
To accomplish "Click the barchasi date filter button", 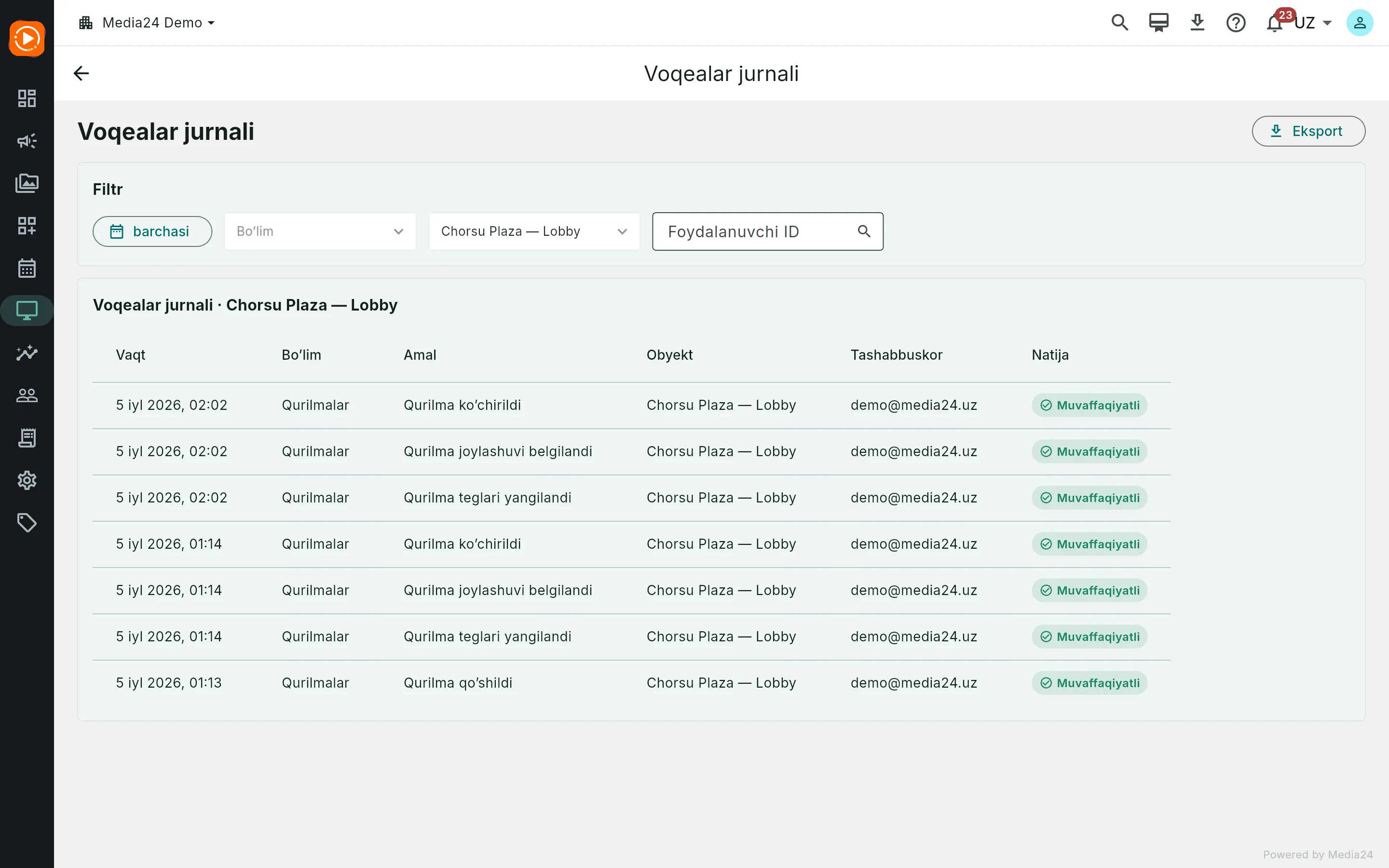I will click(x=153, y=231).
